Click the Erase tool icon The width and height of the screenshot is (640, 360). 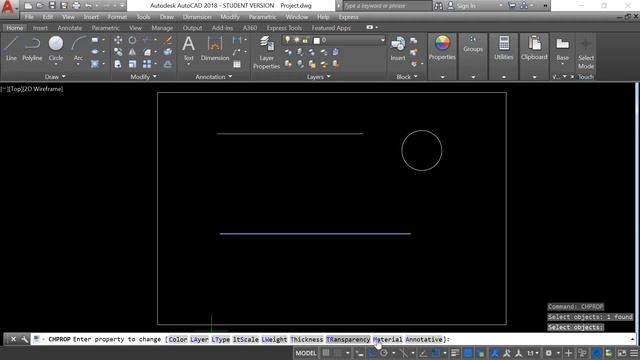168,40
